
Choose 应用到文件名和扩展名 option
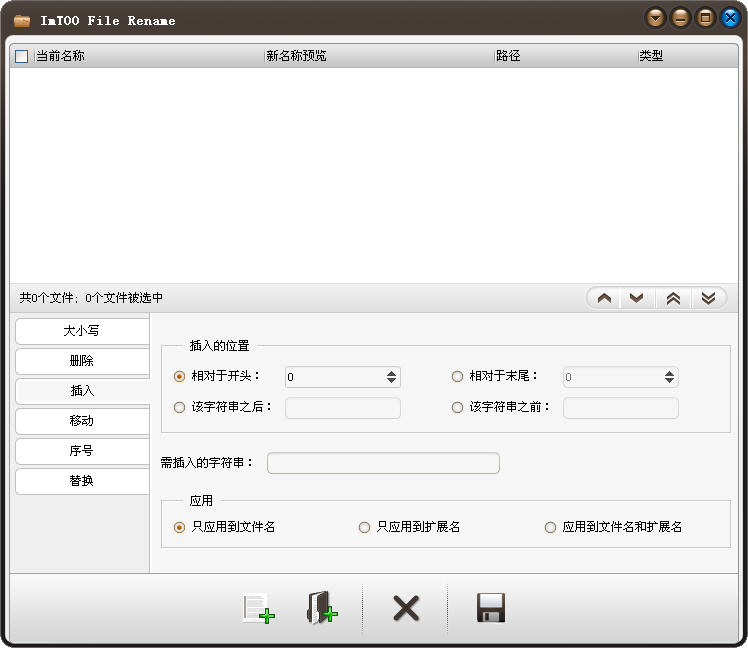click(551, 527)
